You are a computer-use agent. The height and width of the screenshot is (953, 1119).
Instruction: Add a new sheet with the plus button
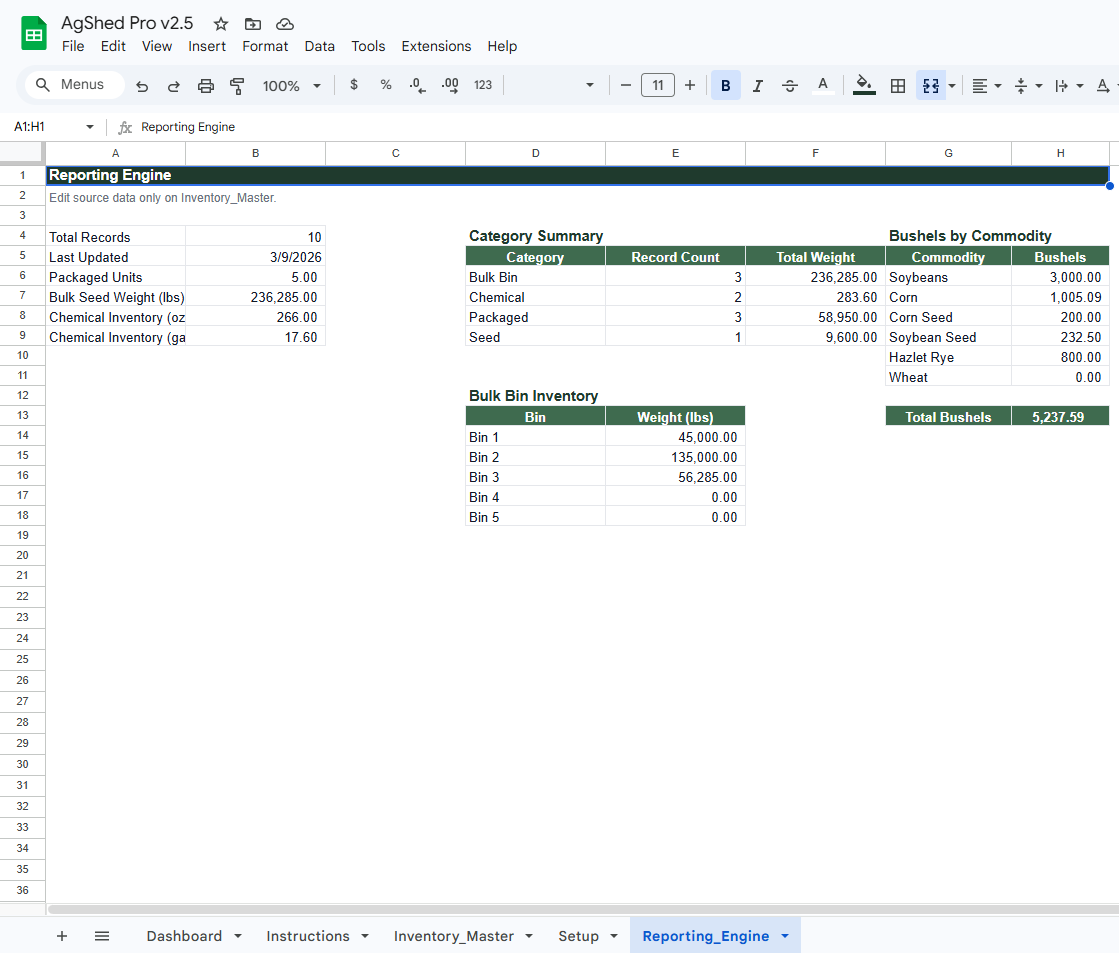coord(62,936)
